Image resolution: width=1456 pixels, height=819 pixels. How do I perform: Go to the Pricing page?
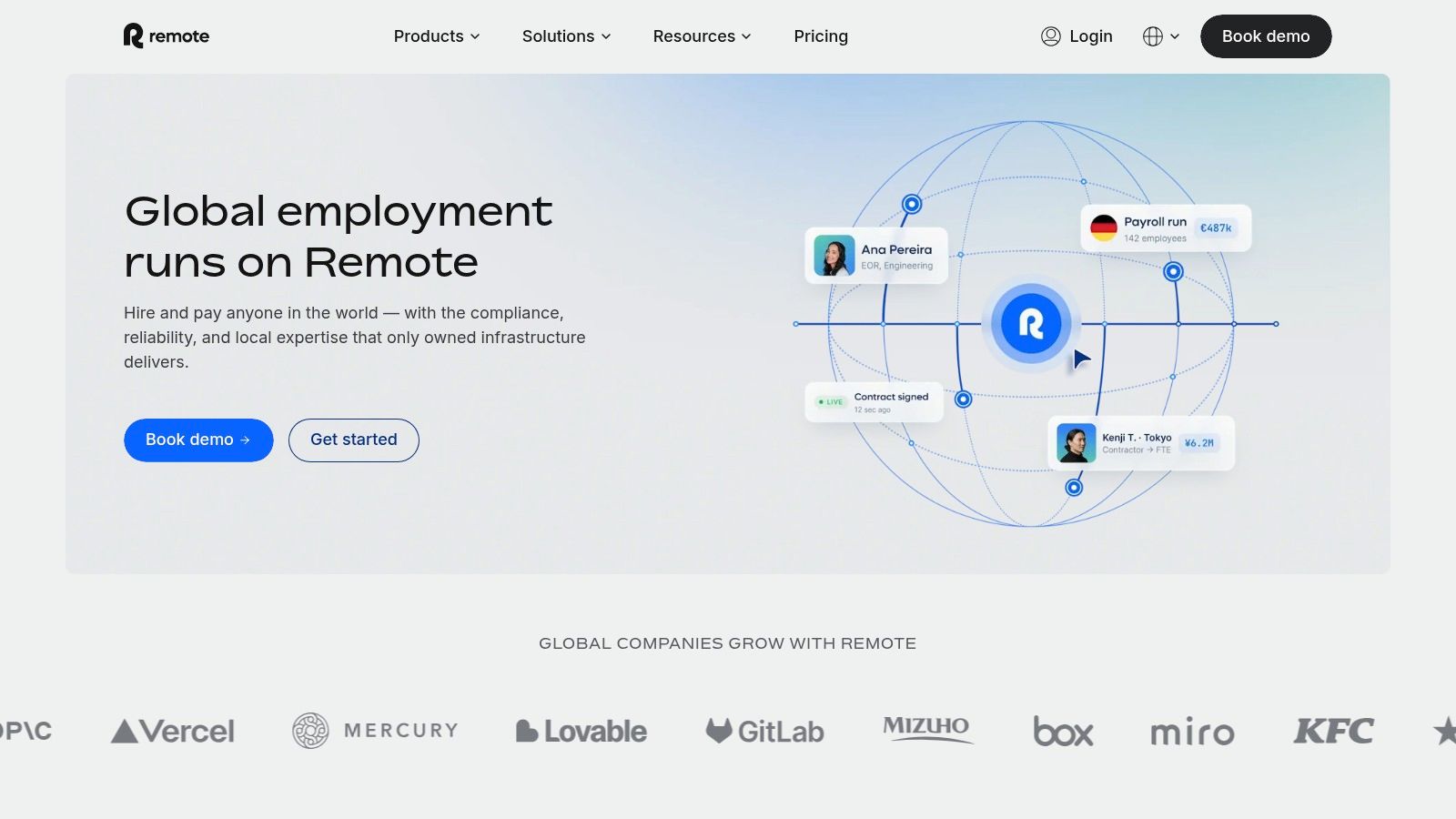tap(821, 36)
